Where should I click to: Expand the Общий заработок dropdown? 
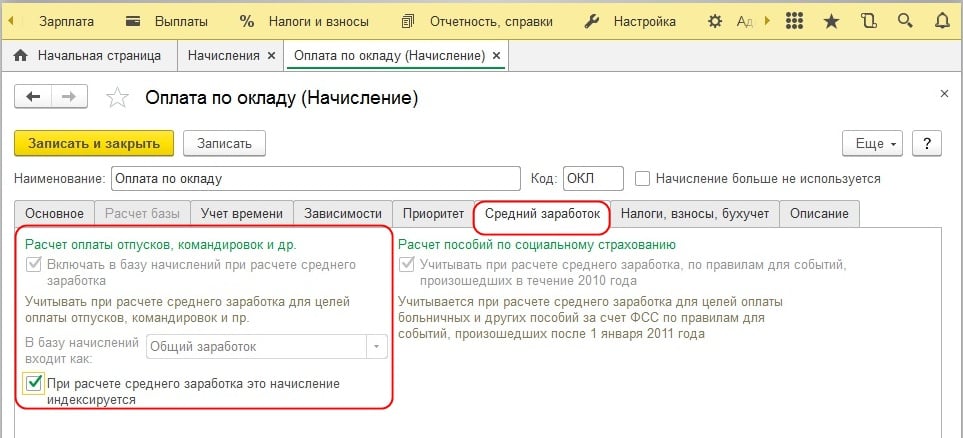[376, 346]
